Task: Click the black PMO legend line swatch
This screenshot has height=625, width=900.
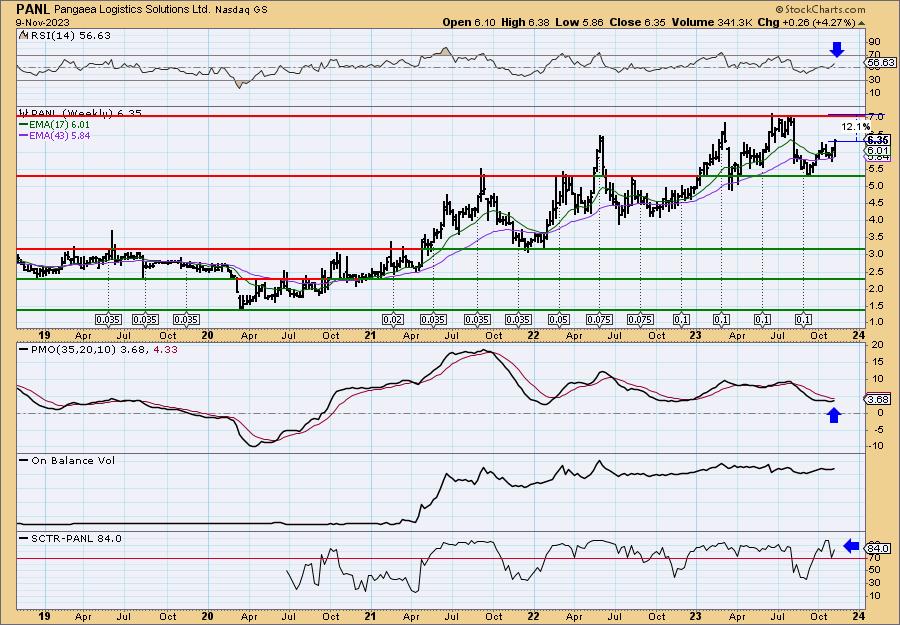Action: tap(24, 349)
